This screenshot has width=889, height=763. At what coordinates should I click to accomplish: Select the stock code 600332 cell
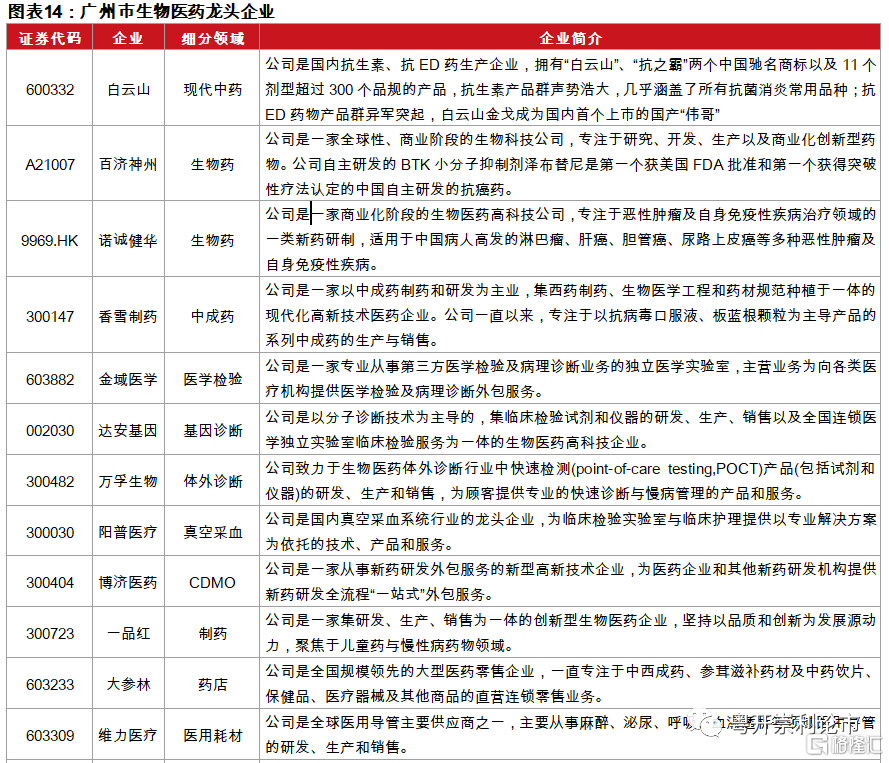coord(50,89)
